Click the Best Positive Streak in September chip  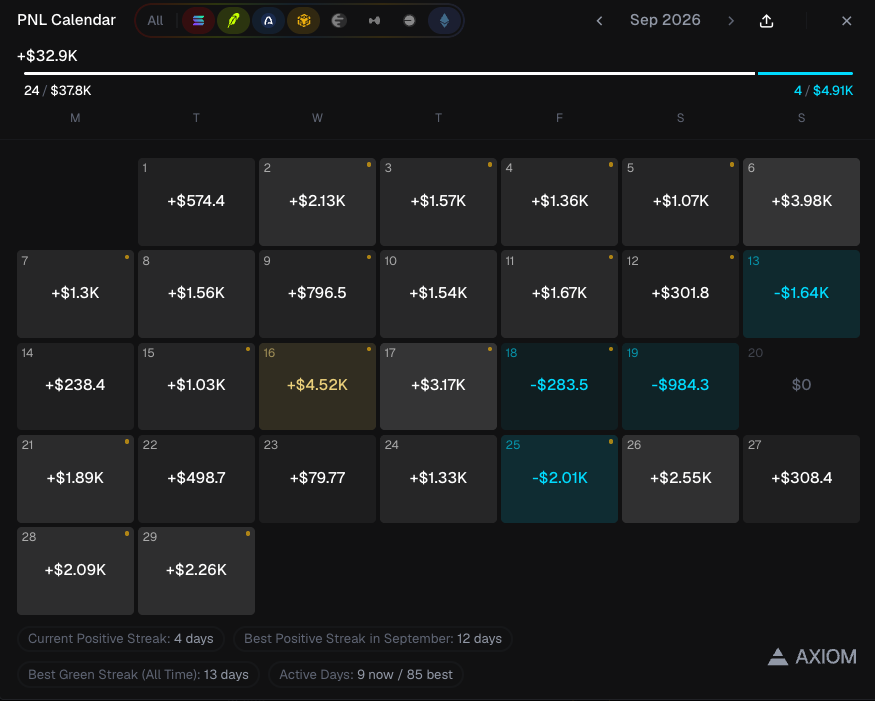click(373, 638)
